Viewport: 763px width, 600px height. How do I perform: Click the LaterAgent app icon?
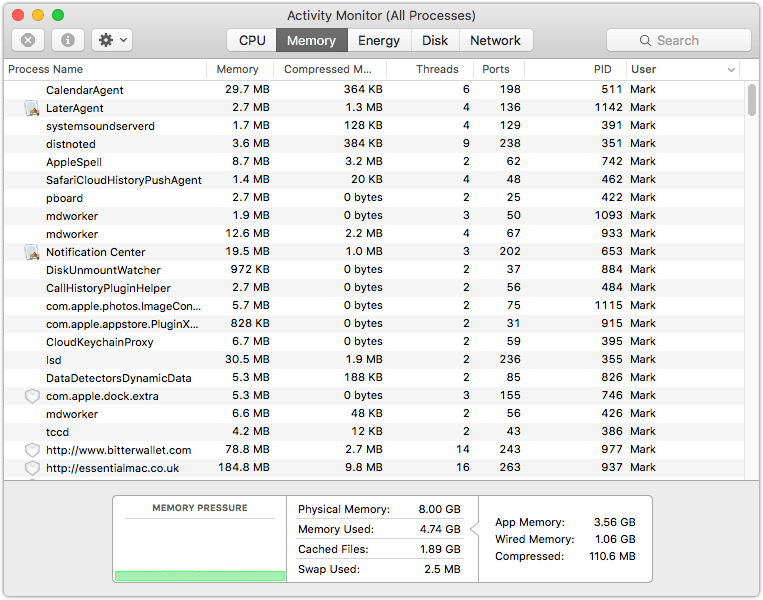click(32, 108)
